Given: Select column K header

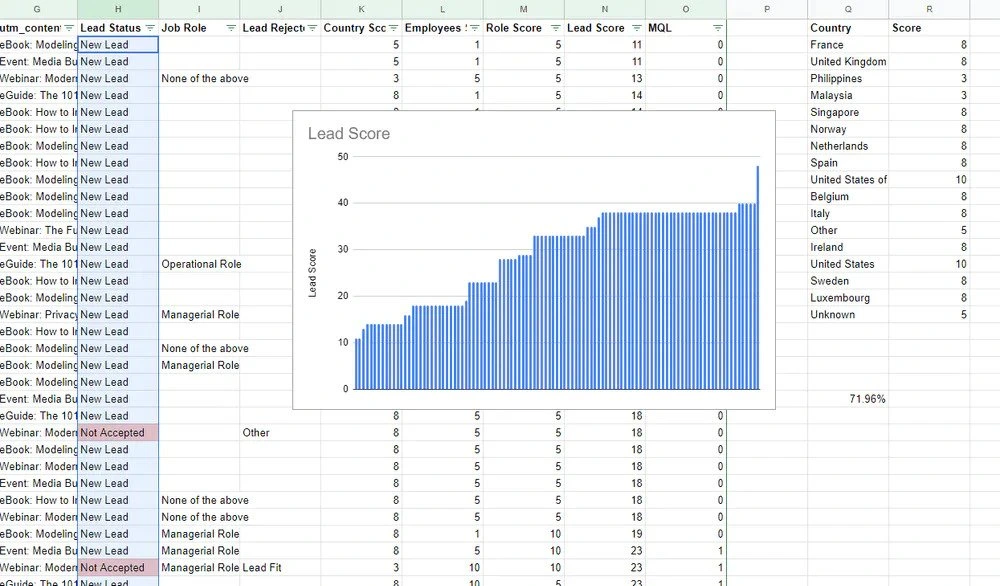Looking at the screenshot, I should [x=362, y=9].
